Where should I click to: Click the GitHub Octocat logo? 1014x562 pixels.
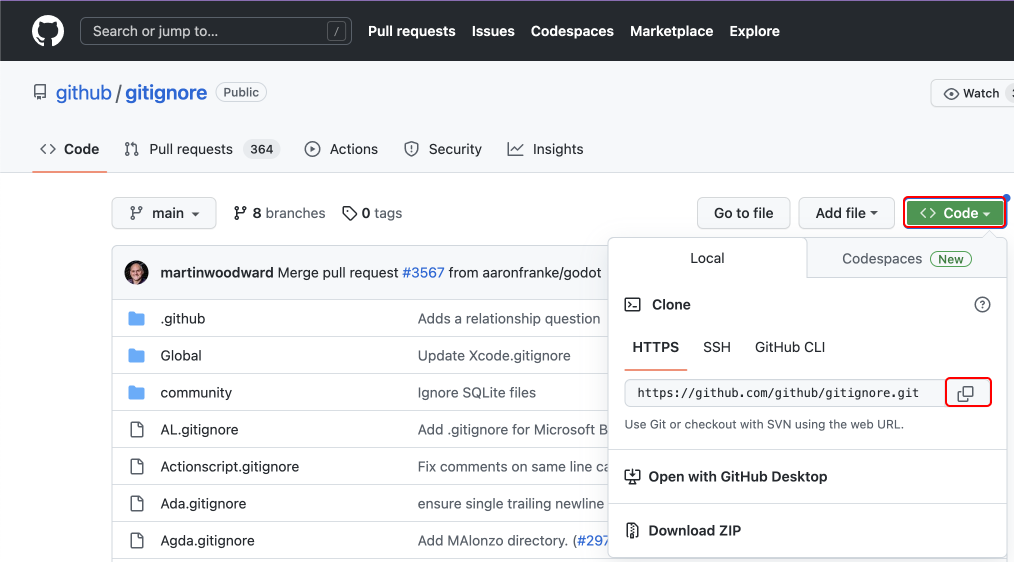pyautogui.click(x=48, y=31)
